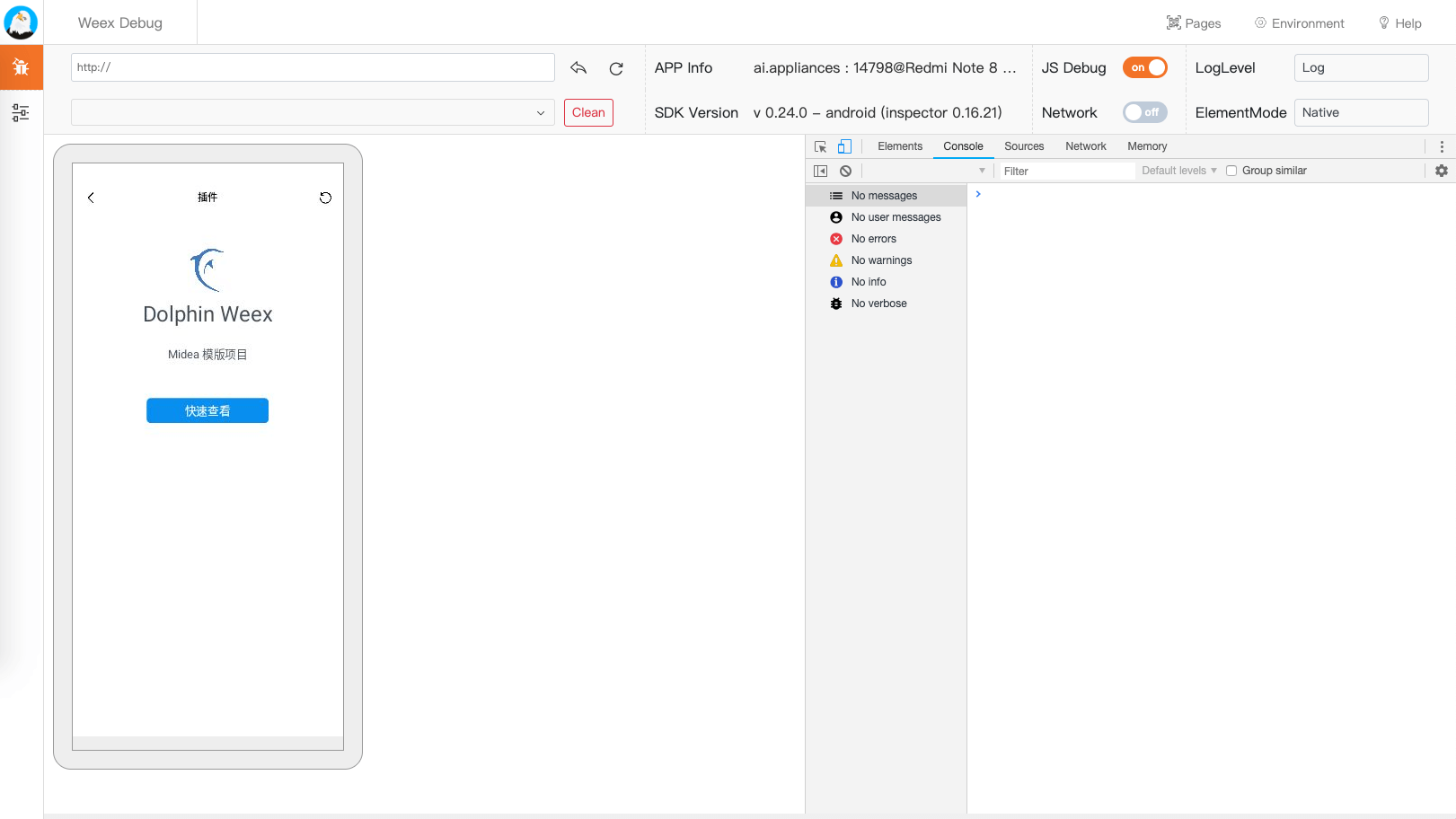This screenshot has height=819, width=1456.
Task: Click the Clean button
Action: [x=588, y=112]
